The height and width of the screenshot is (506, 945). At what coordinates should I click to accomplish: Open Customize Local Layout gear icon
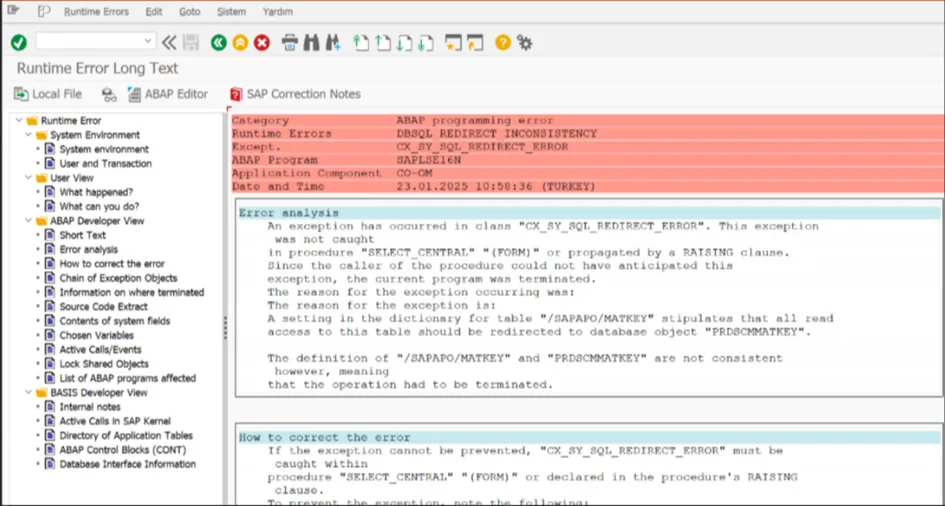point(524,42)
